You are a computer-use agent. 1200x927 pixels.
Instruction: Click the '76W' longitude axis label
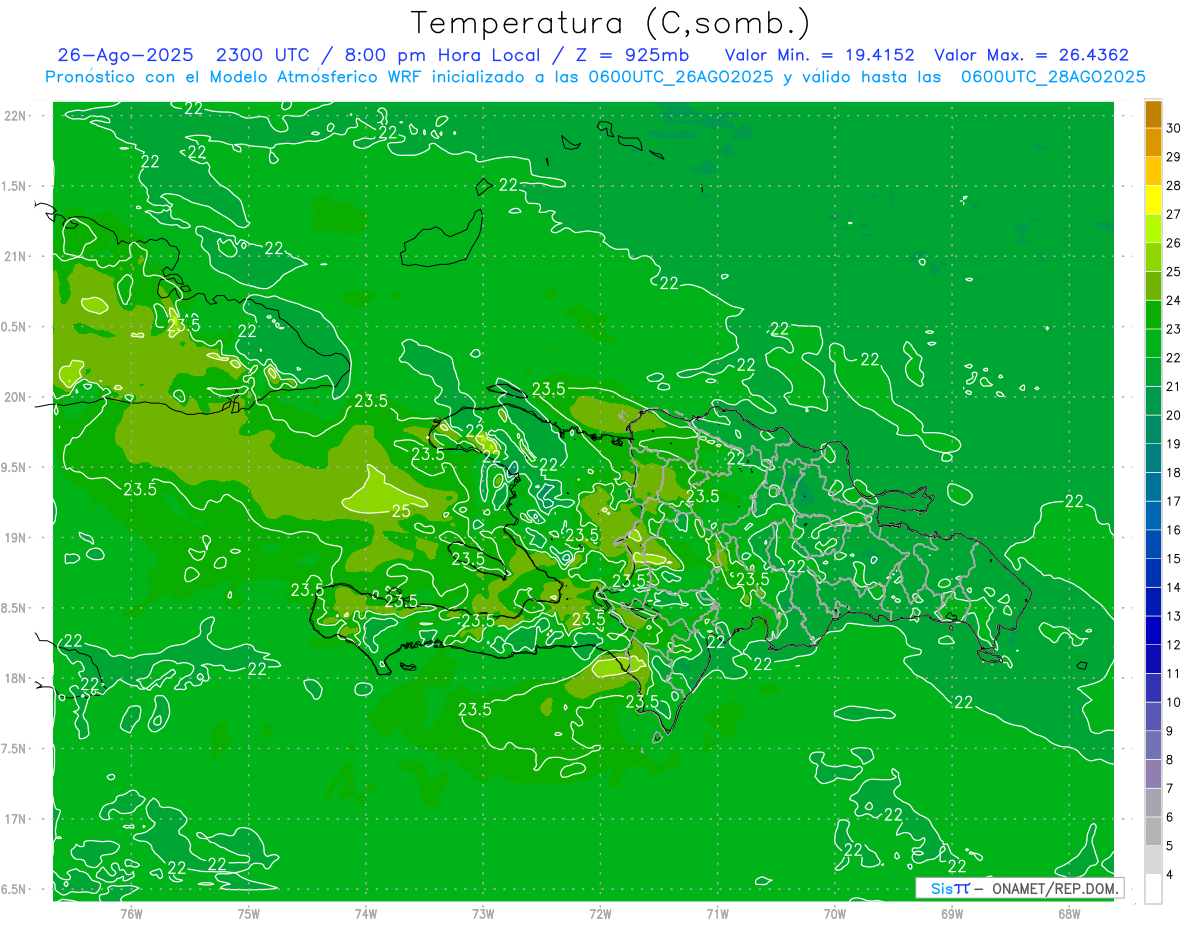point(131,913)
